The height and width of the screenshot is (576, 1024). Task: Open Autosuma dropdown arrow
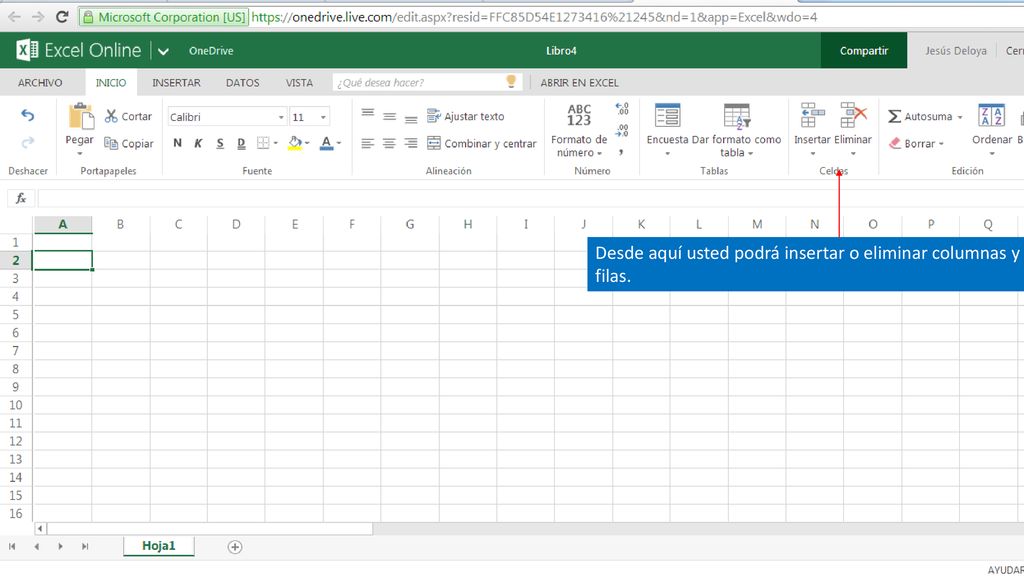960,117
